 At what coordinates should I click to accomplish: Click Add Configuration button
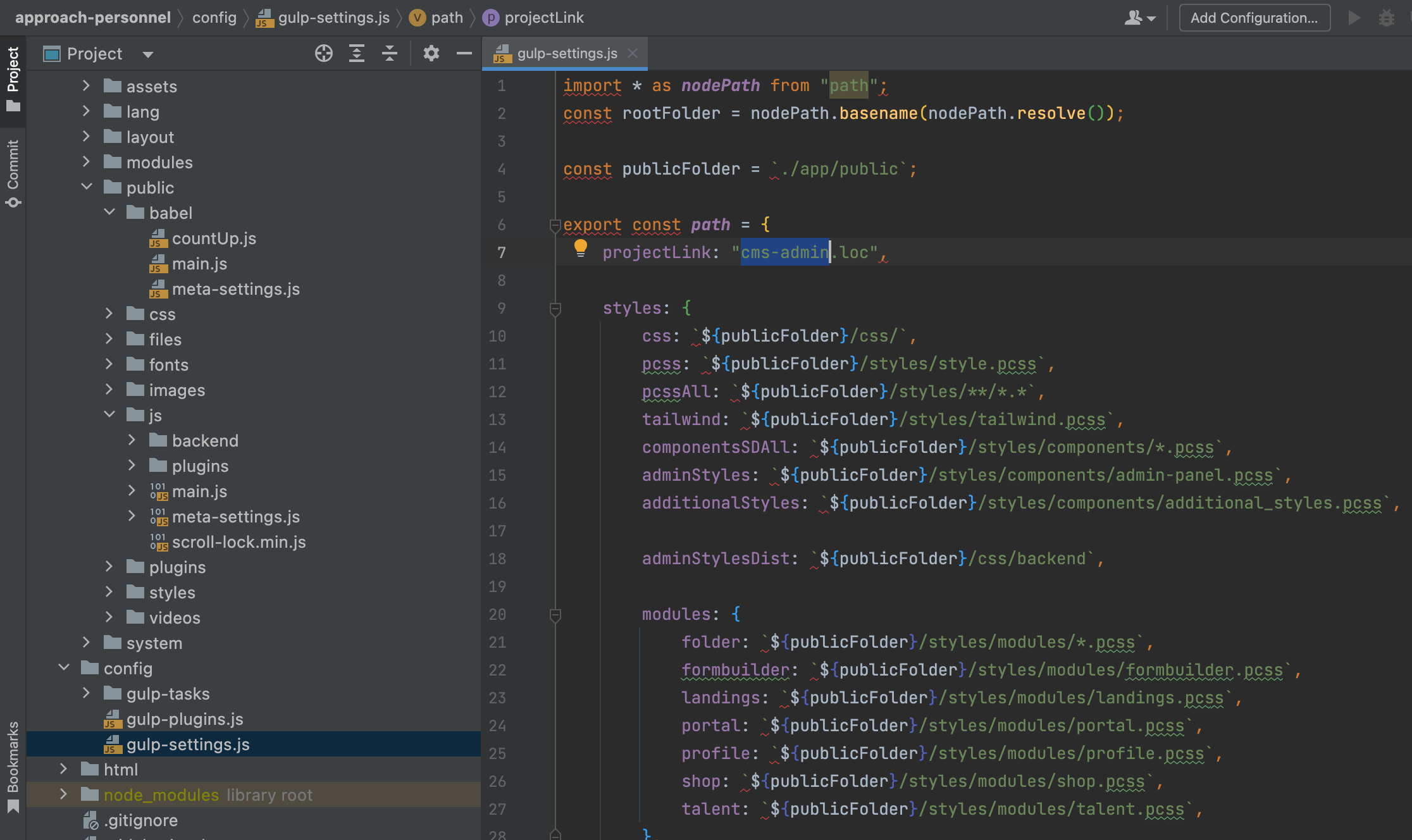pyautogui.click(x=1254, y=18)
